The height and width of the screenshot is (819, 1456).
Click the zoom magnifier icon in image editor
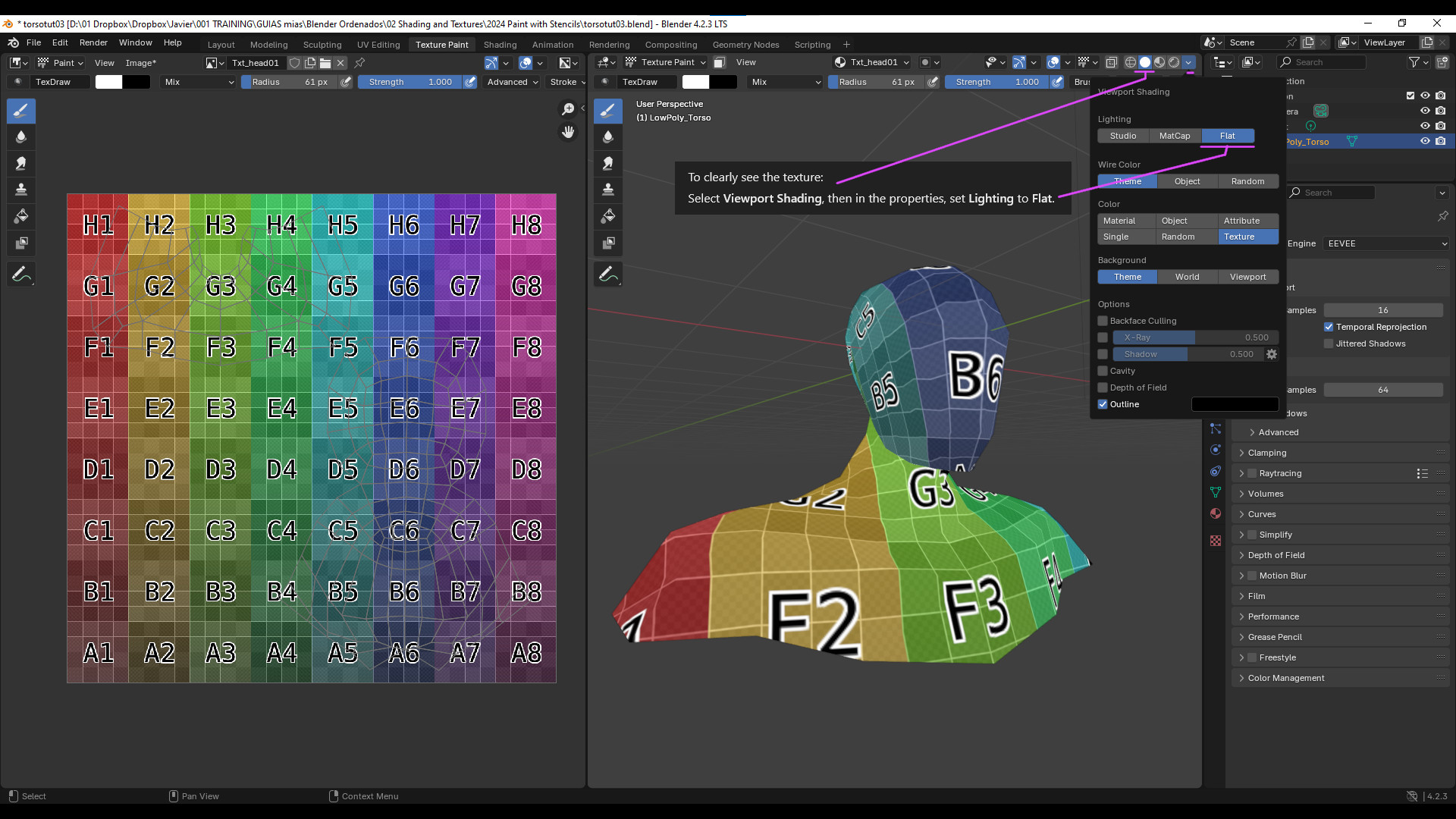pos(568,110)
